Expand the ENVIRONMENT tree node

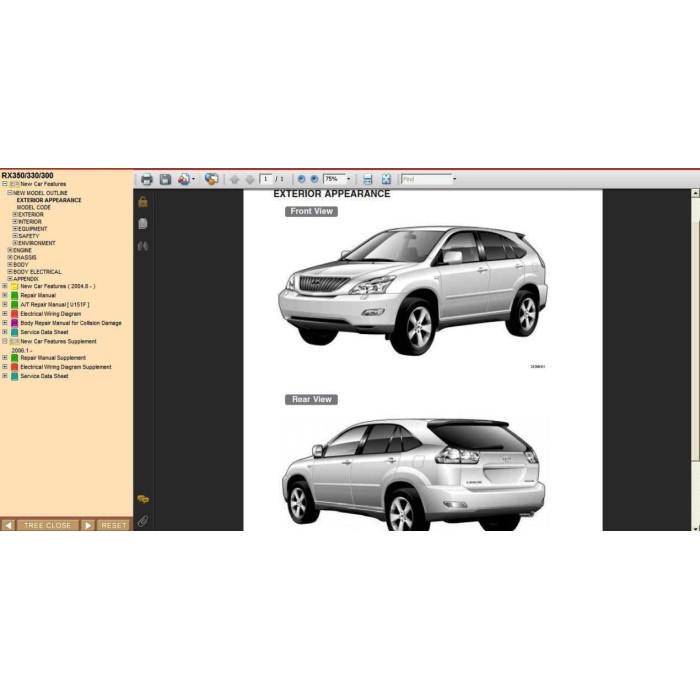coord(15,243)
